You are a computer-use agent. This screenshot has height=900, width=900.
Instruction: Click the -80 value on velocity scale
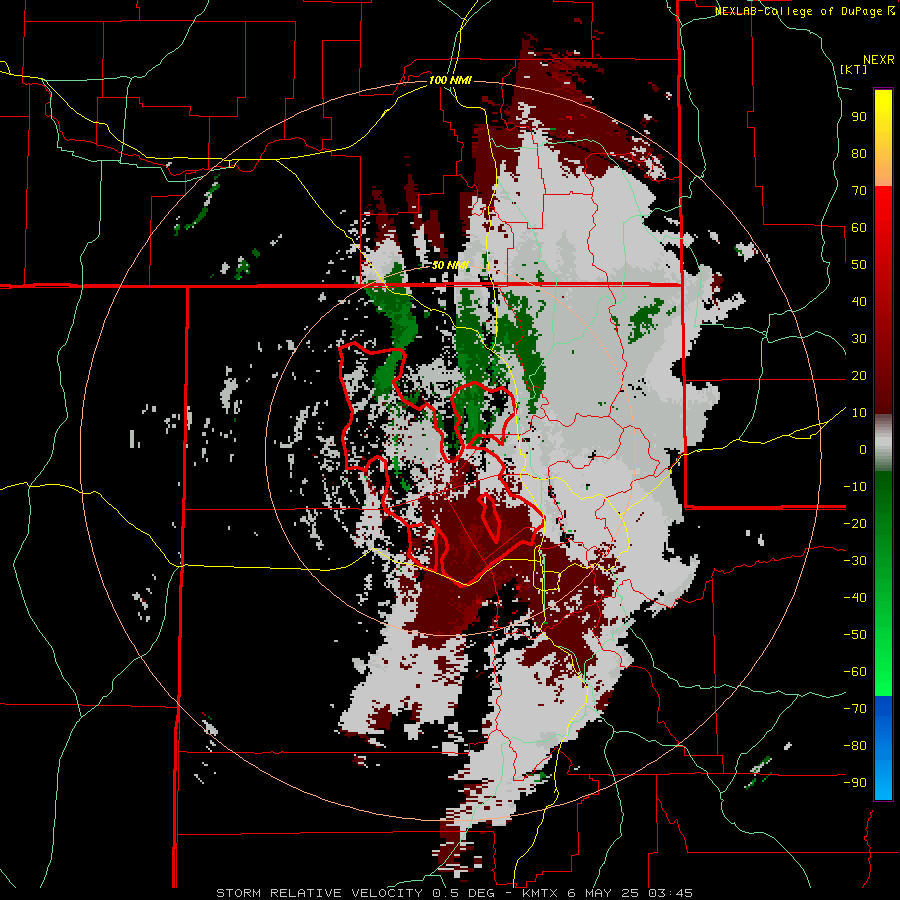pyautogui.click(x=855, y=746)
